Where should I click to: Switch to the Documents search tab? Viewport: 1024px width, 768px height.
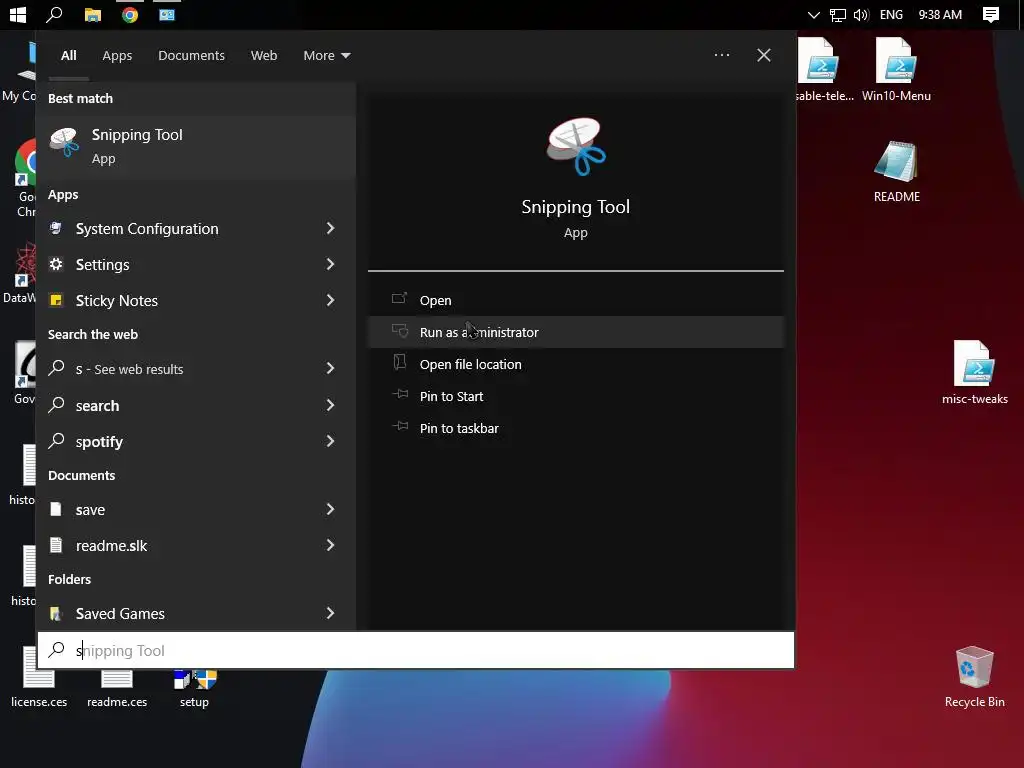point(191,56)
